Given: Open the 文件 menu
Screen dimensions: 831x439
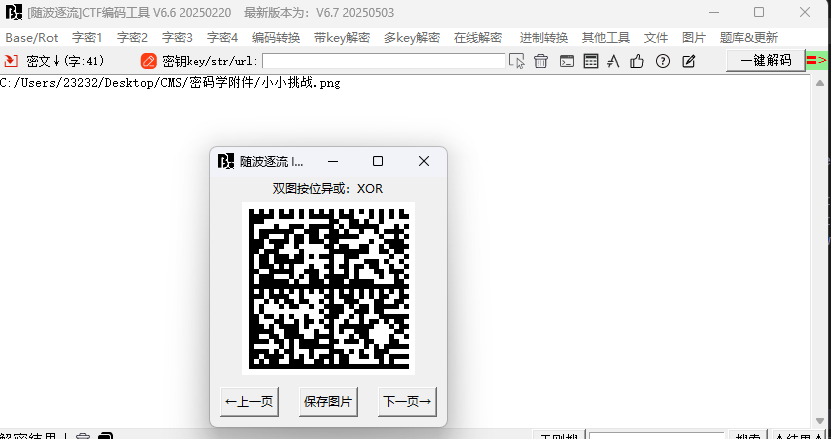Looking at the screenshot, I should tap(656, 38).
